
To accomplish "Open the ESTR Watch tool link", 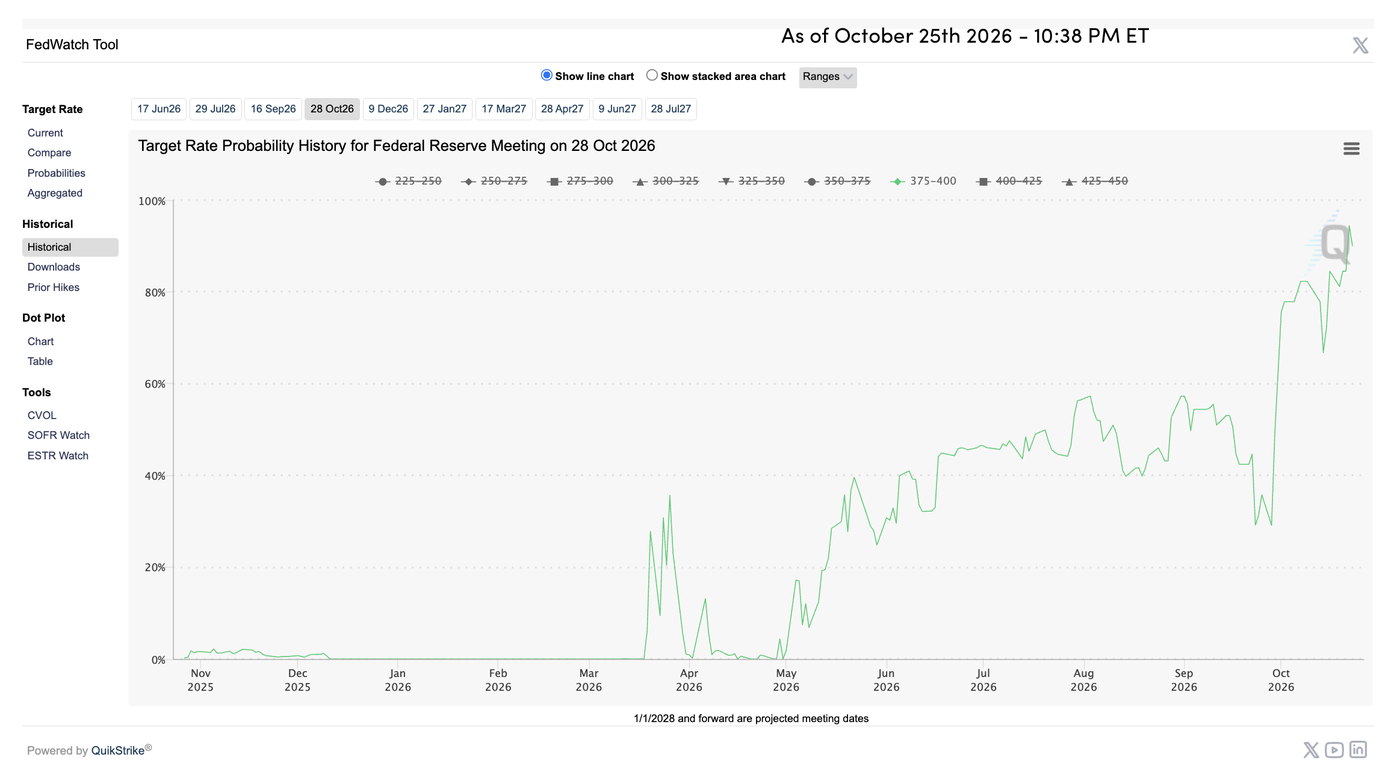I will (58, 455).
